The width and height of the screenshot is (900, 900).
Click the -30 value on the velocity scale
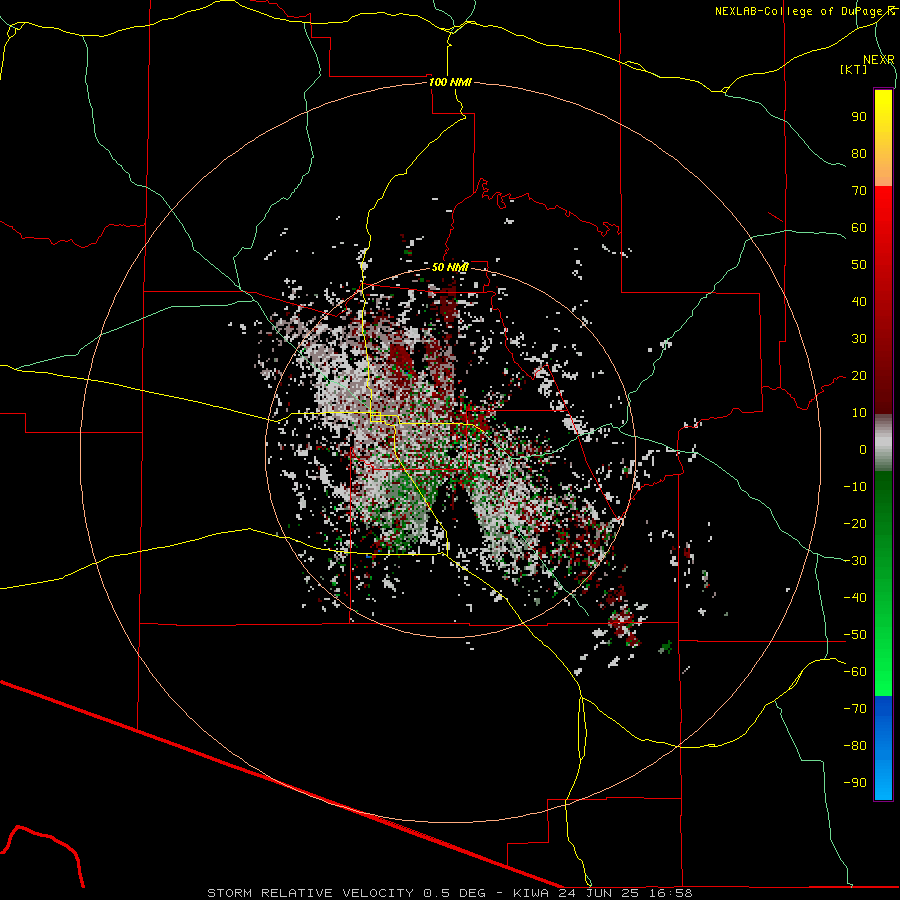coord(855,561)
